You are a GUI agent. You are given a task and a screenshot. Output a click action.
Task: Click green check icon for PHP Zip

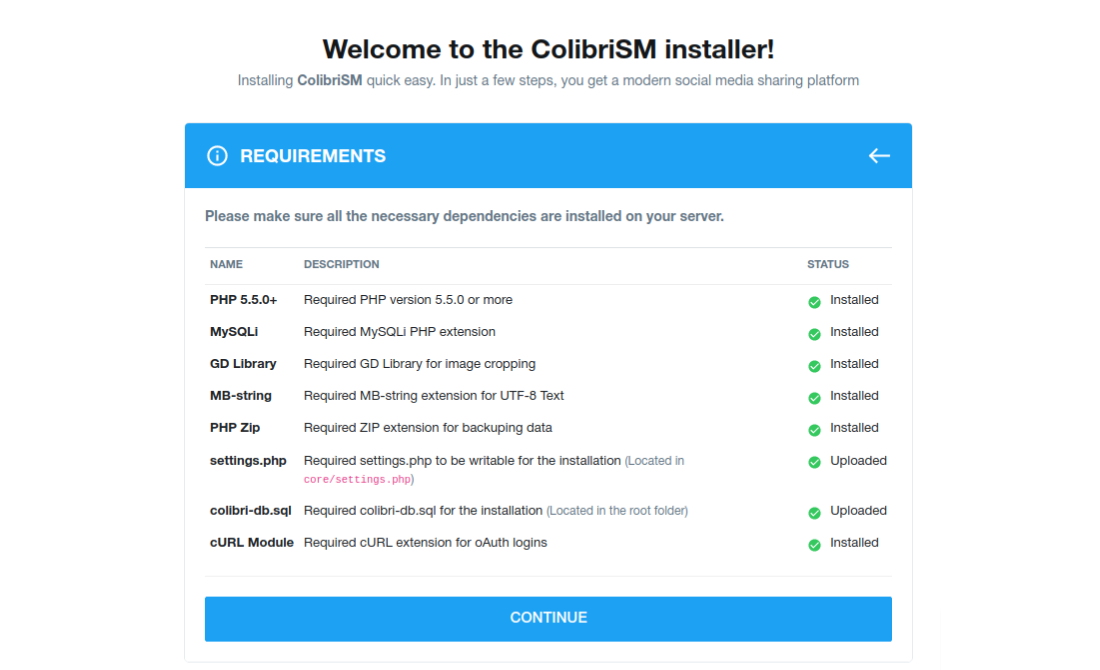814,430
